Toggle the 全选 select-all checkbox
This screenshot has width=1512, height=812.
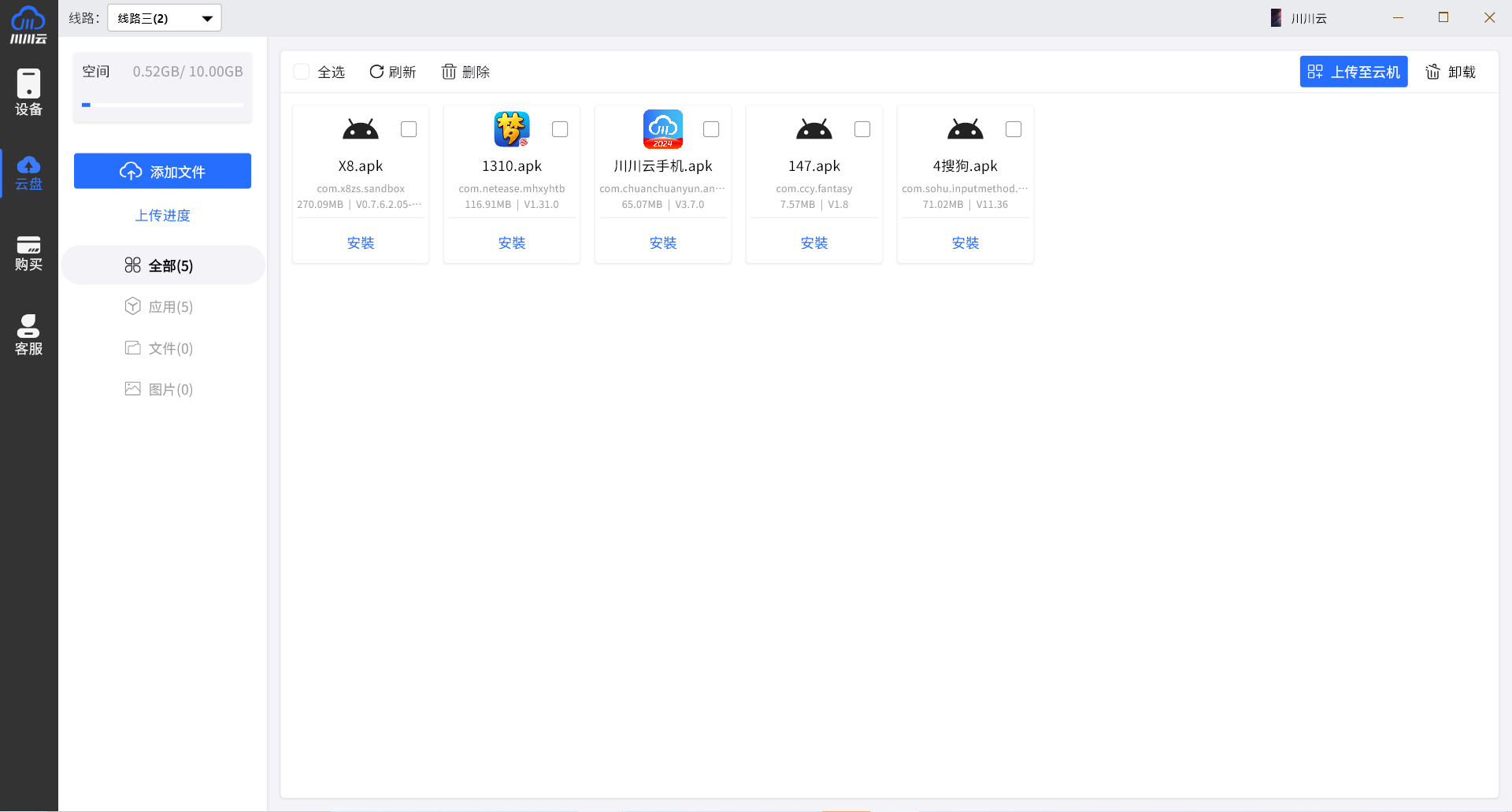point(302,72)
